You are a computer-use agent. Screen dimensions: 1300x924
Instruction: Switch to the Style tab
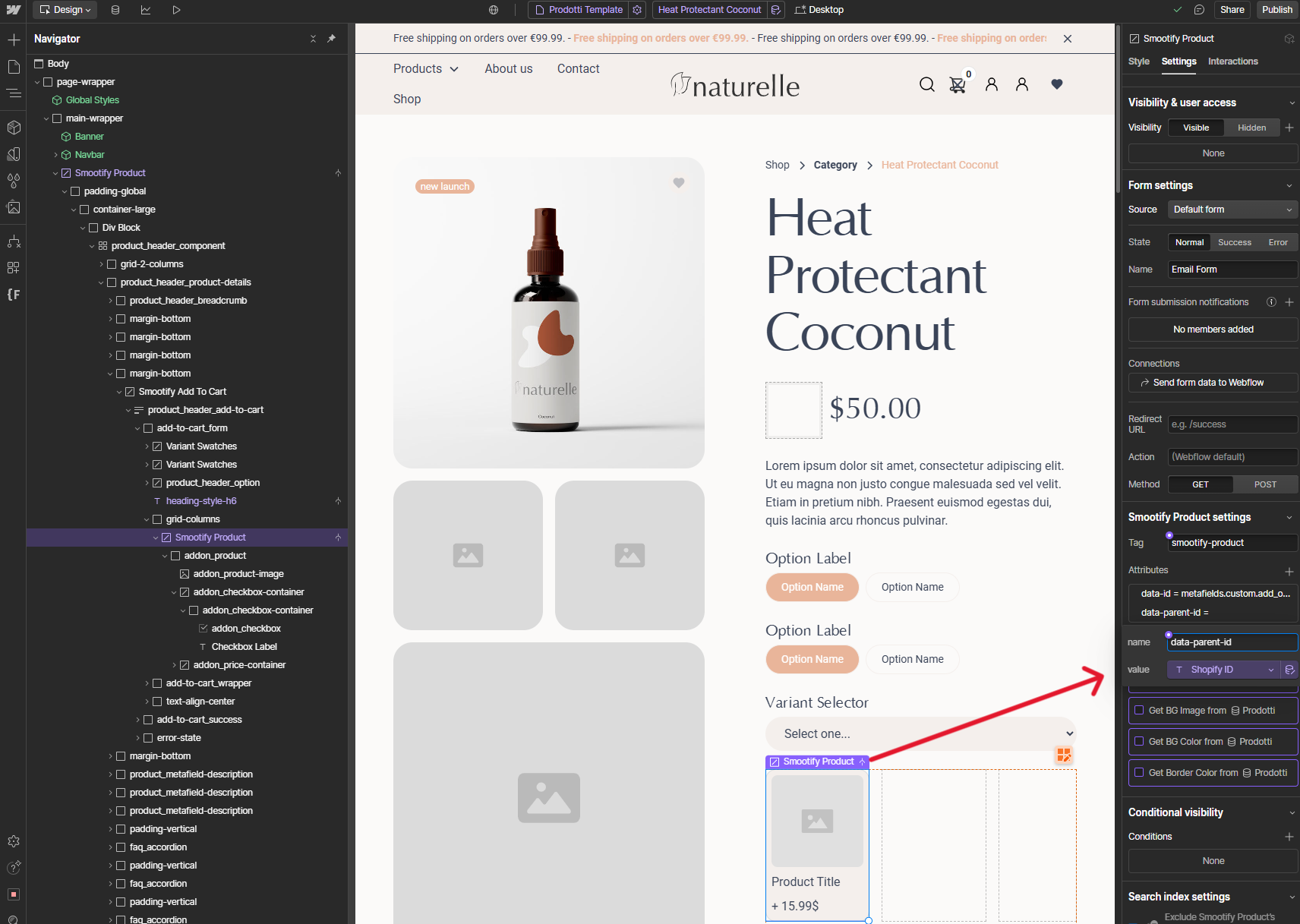click(1138, 61)
